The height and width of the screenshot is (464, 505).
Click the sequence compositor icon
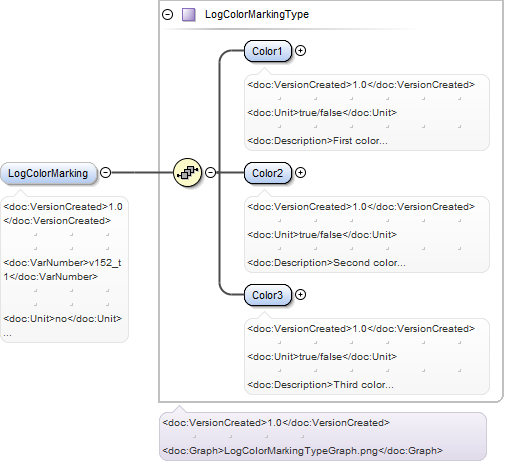tap(188, 172)
